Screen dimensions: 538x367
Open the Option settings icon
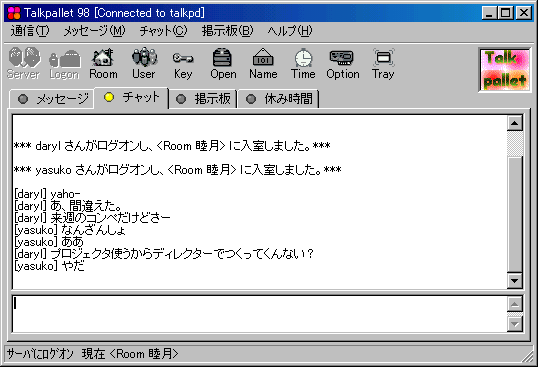[343, 63]
